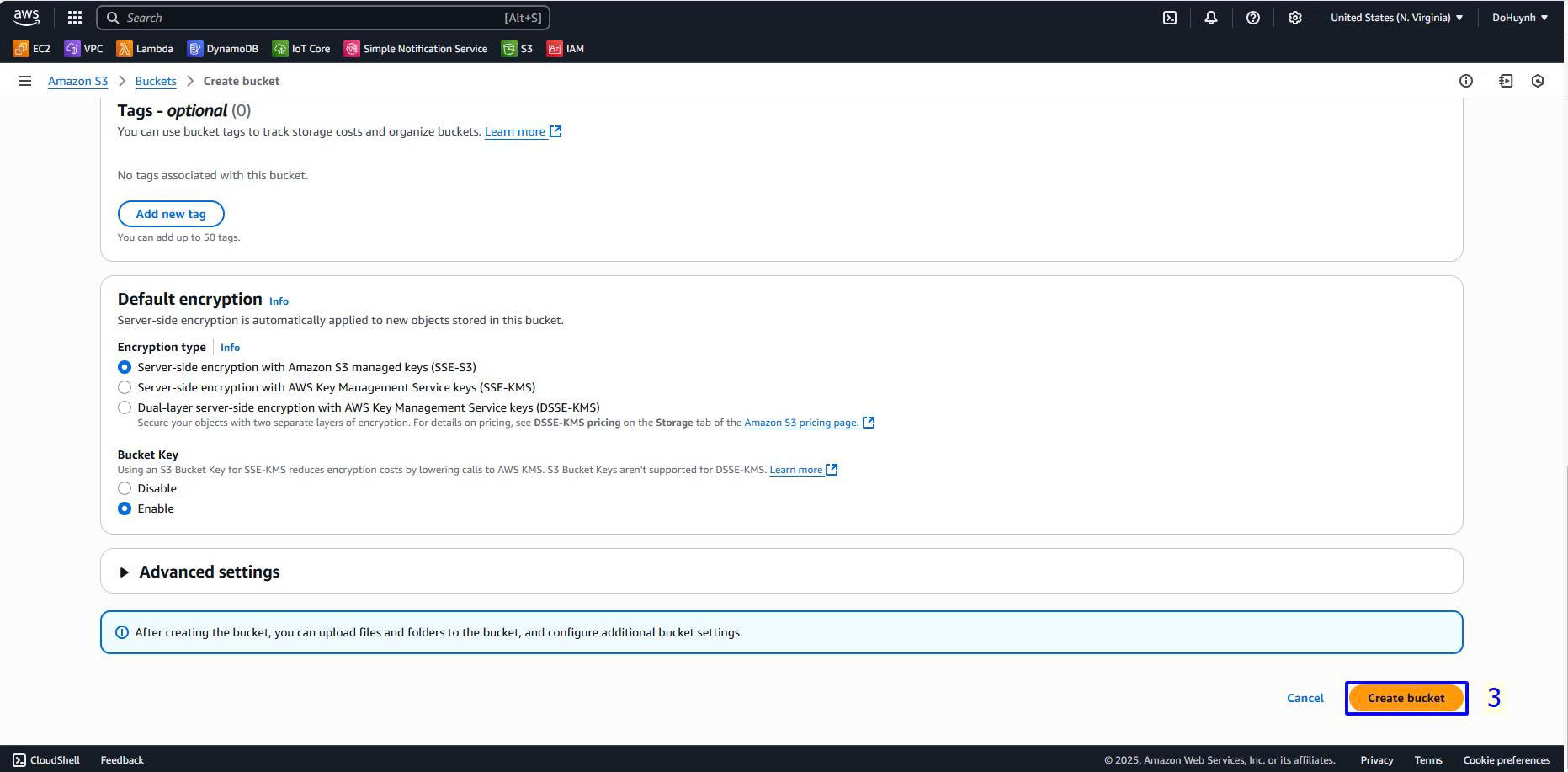
Task: Open the info panel icon near breadcrumbs
Action: pyautogui.click(x=1466, y=81)
